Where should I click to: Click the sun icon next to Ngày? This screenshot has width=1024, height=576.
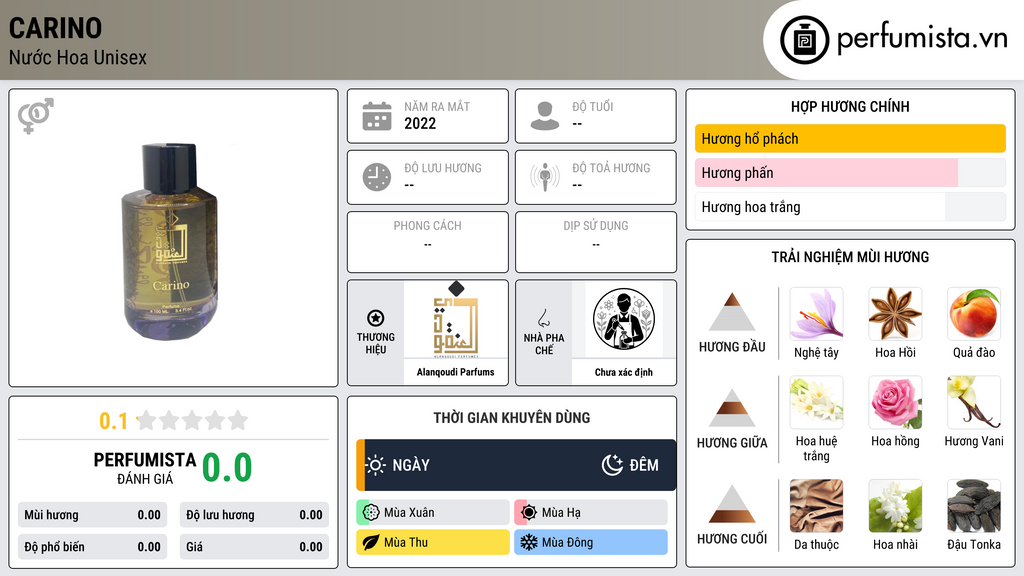point(375,465)
